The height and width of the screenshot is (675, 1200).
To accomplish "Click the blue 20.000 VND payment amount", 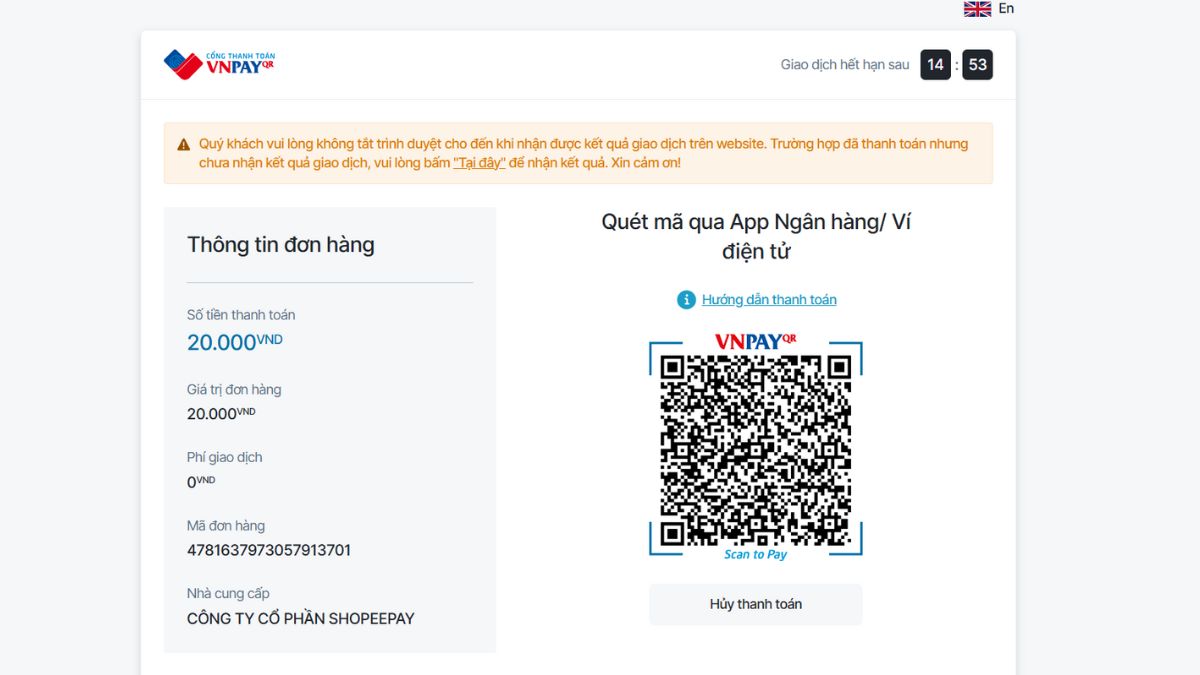I will 235,342.
